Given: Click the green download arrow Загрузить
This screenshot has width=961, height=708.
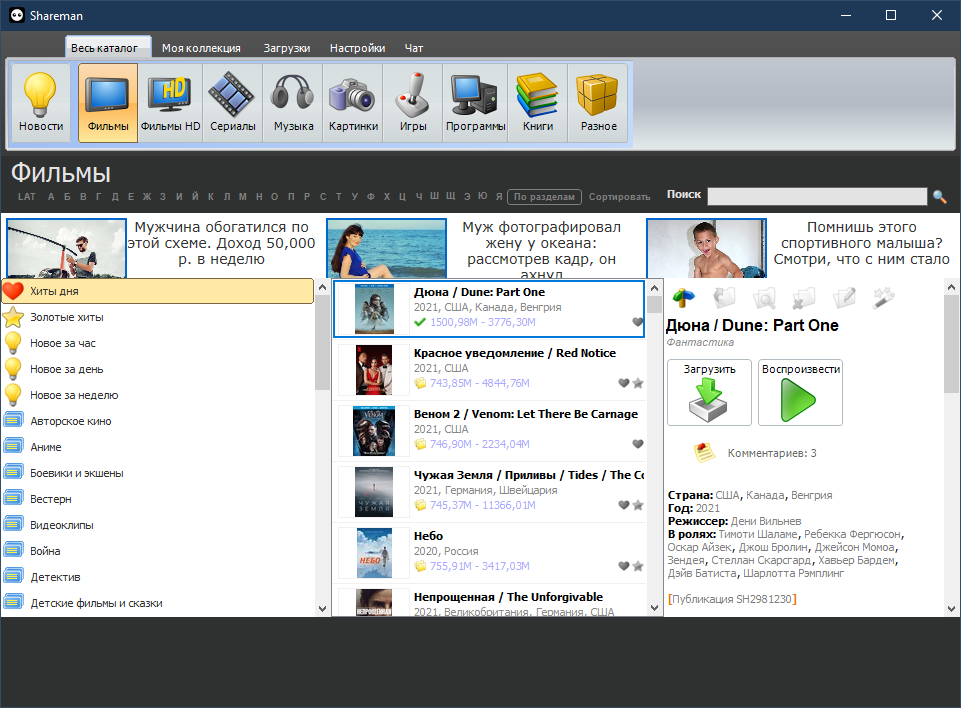Looking at the screenshot, I should (x=709, y=392).
